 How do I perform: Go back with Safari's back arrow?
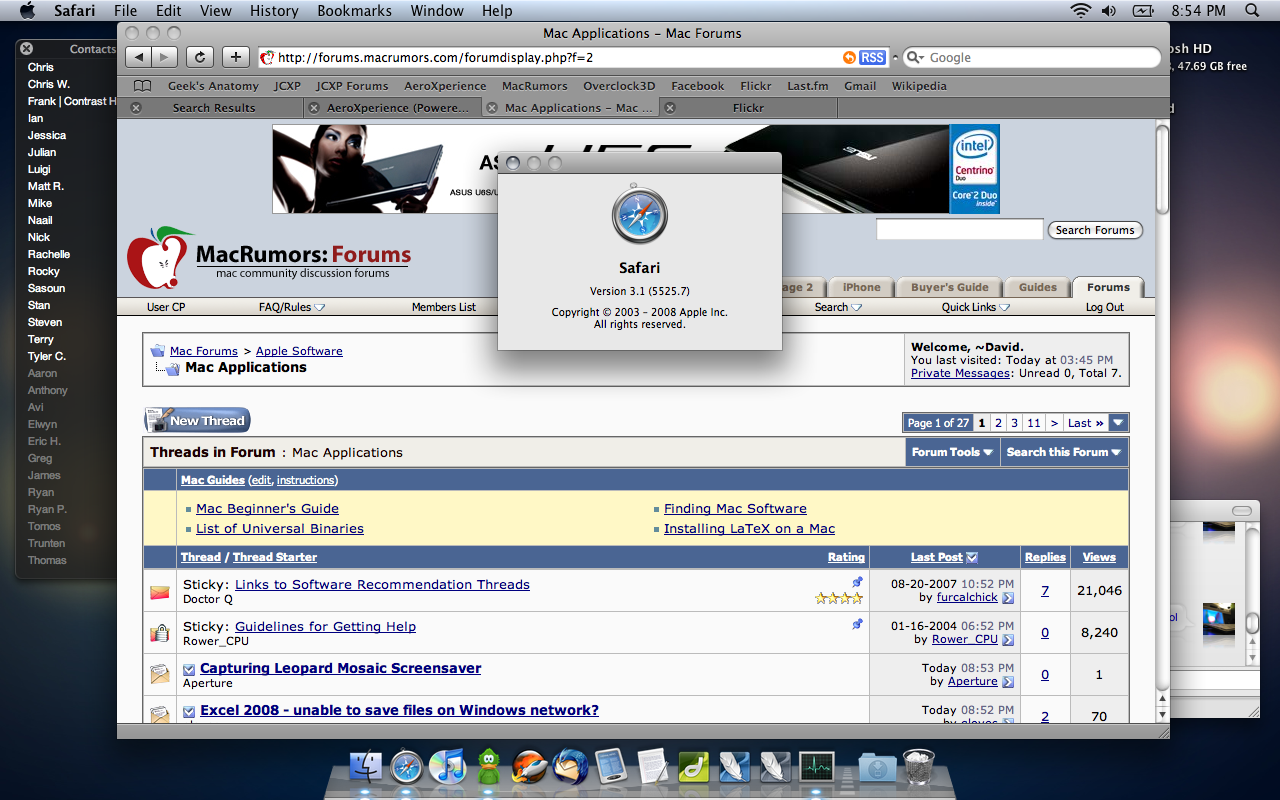click(140, 57)
